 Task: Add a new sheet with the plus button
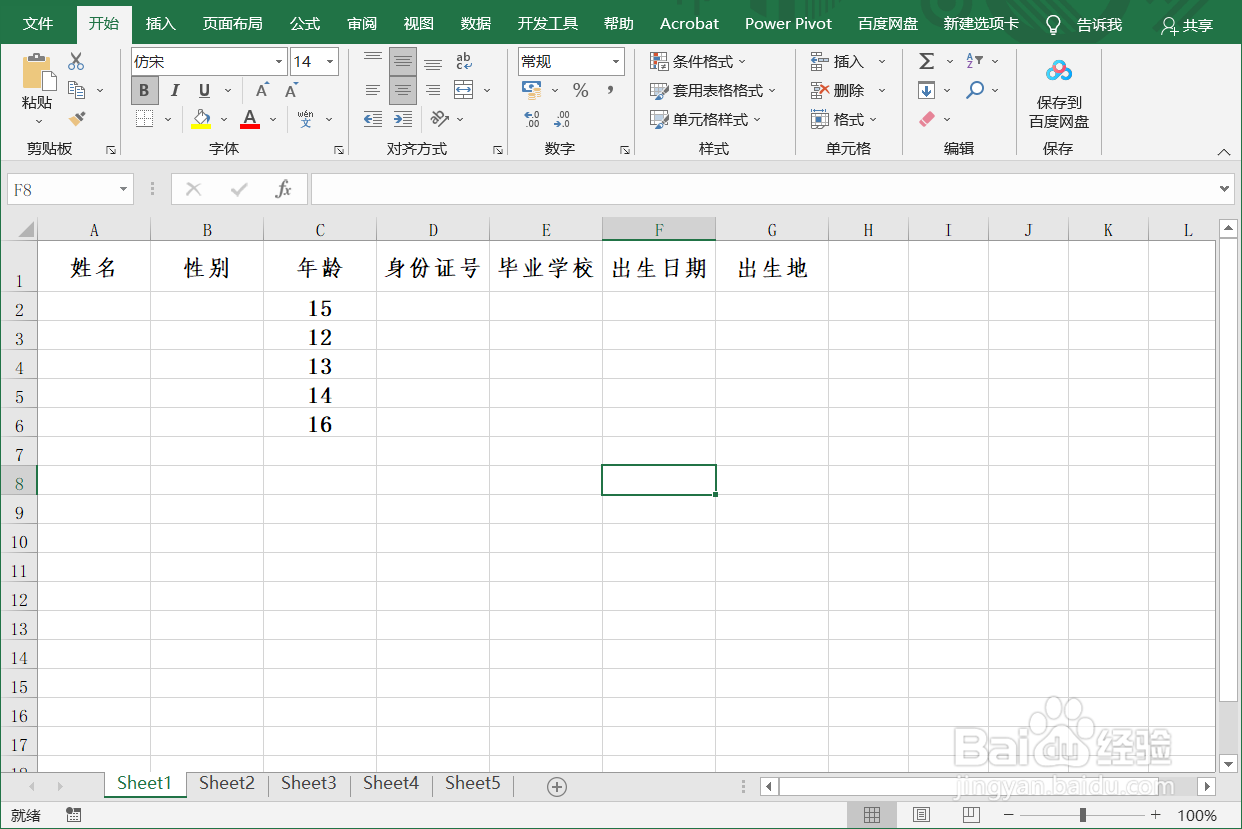click(x=557, y=787)
